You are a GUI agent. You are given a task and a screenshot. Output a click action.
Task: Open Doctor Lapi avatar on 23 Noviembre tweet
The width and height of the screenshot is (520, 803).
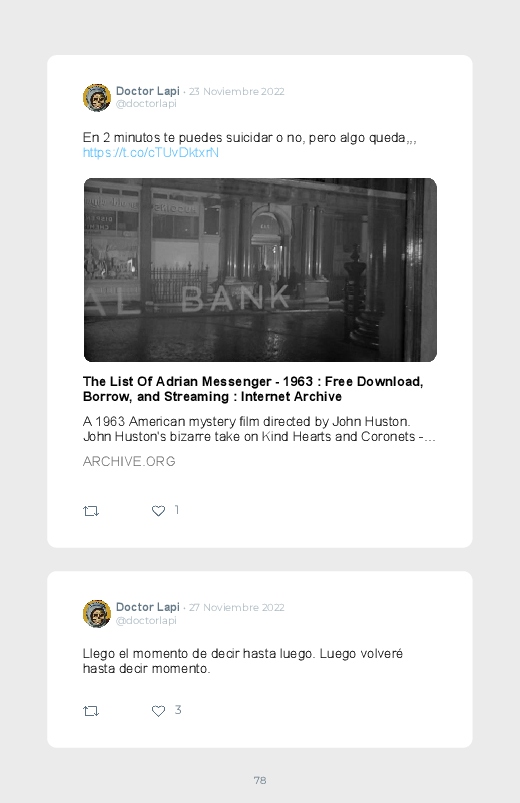point(97,97)
